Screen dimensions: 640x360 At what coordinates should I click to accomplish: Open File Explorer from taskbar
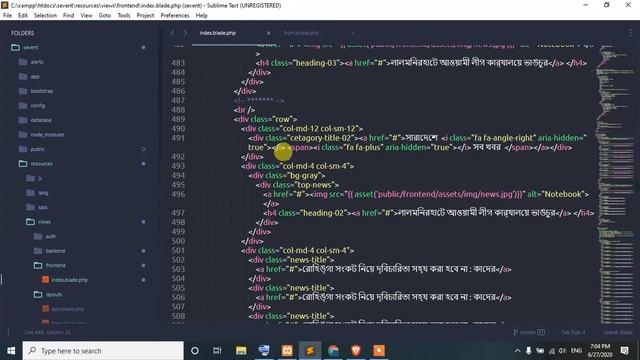click(x=241, y=351)
